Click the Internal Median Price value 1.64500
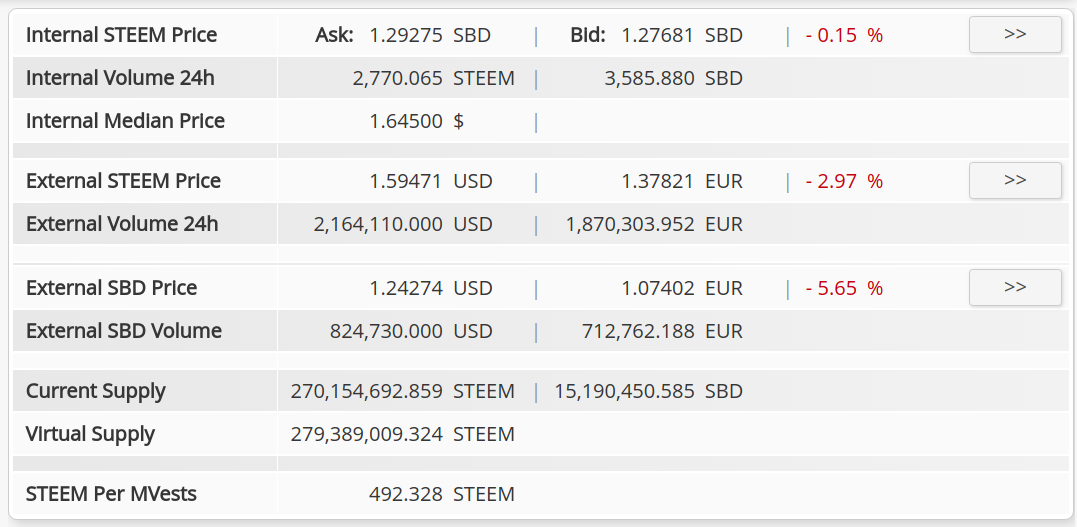The width and height of the screenshot is (1077, 527). click(x=406, y=122)
